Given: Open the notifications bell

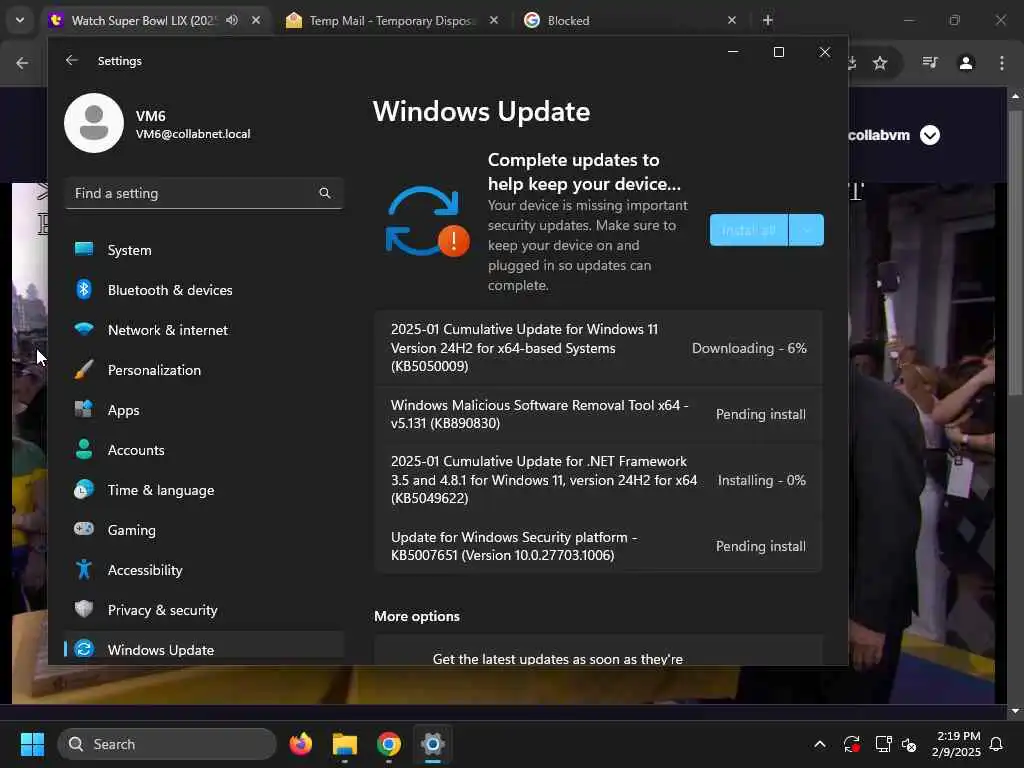Looking at the screenshot, I should point(997,744).
